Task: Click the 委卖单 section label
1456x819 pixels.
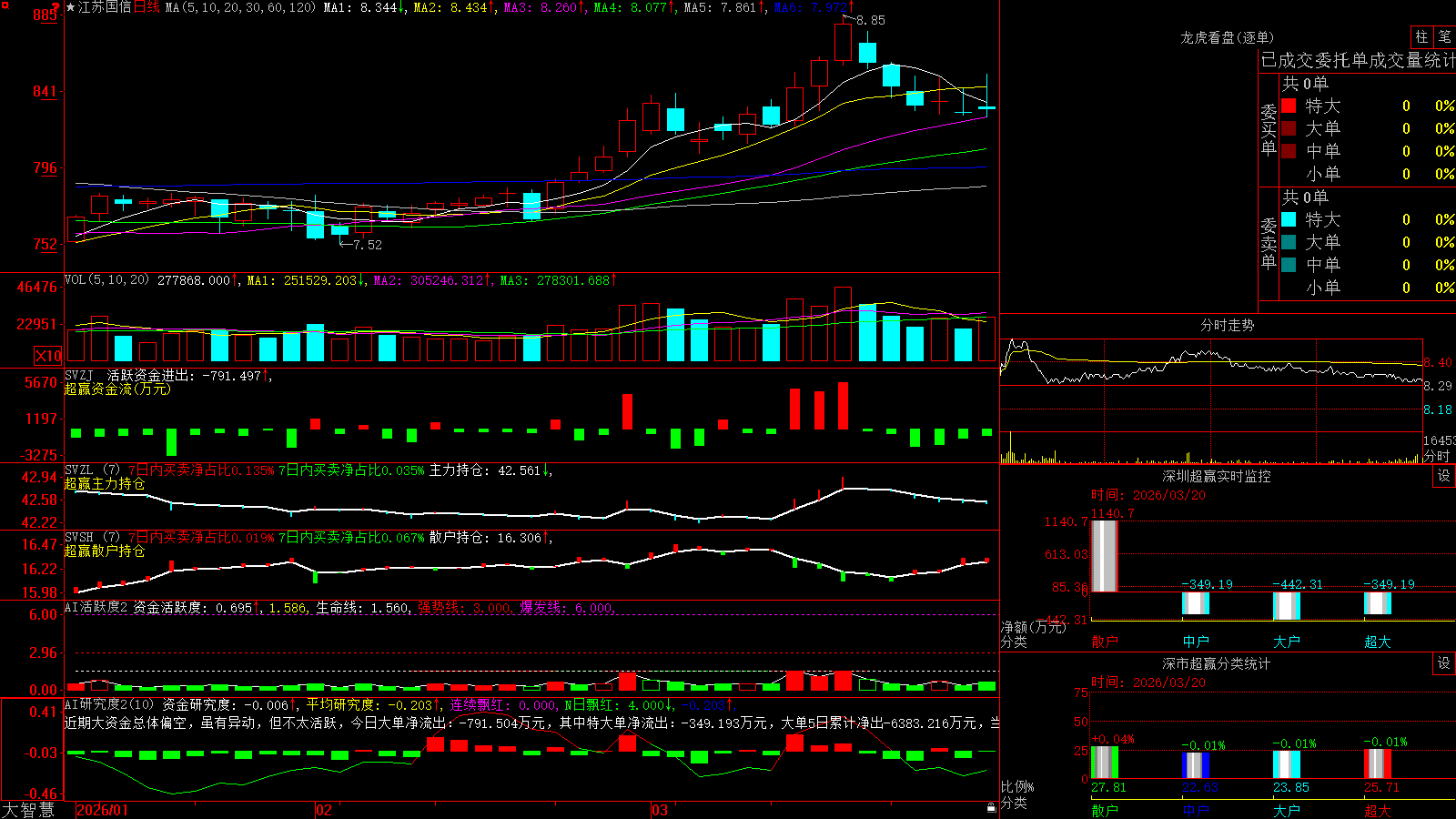Action: click(1269, 243)
